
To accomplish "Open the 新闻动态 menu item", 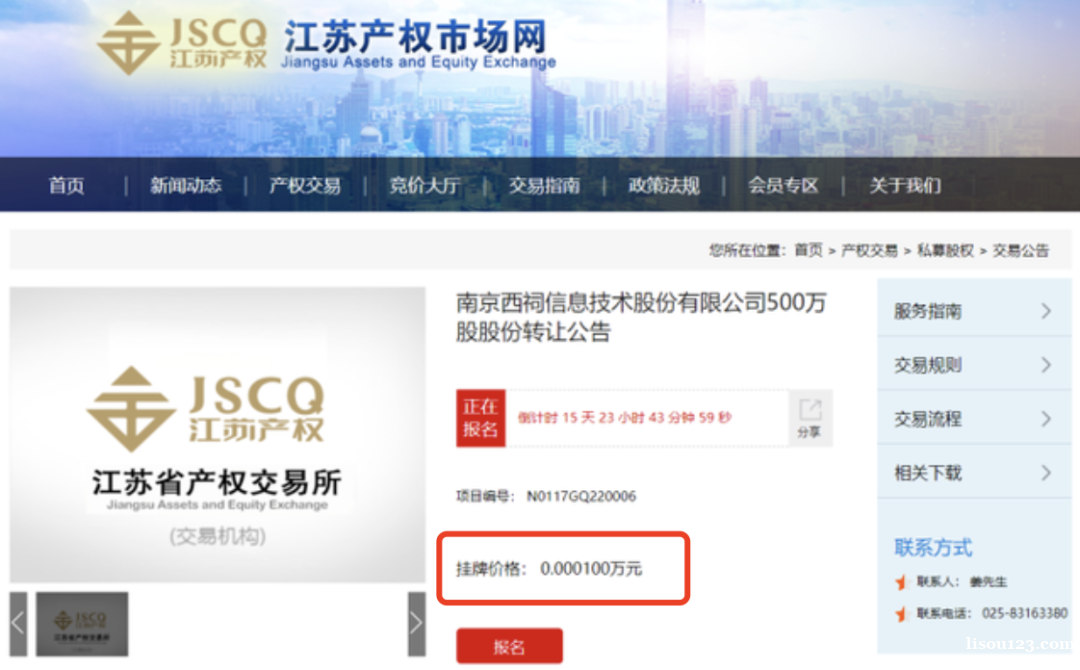I will (x=186, y=185).
